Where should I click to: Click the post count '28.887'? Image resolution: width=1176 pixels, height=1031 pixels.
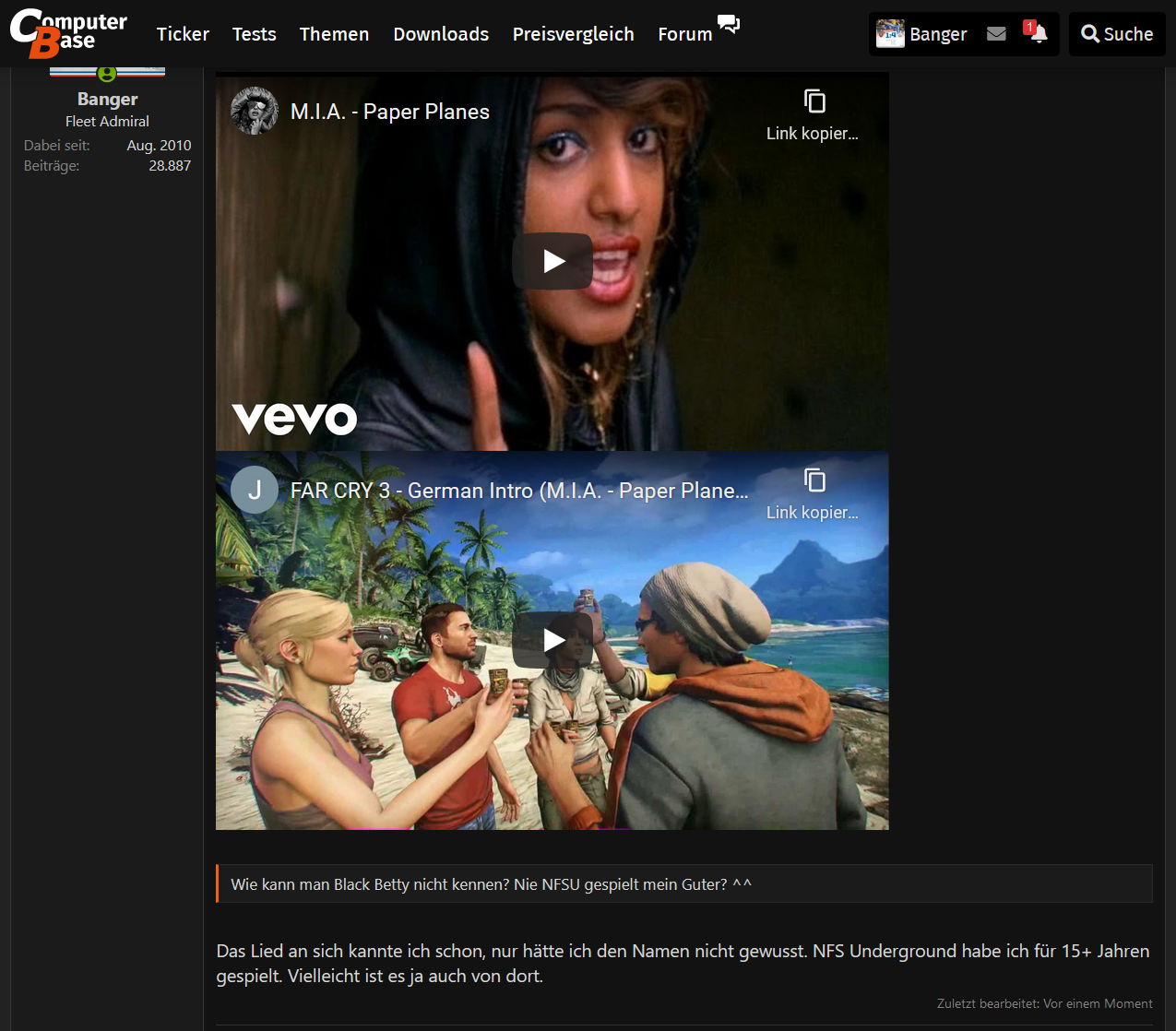pos(170,166)
